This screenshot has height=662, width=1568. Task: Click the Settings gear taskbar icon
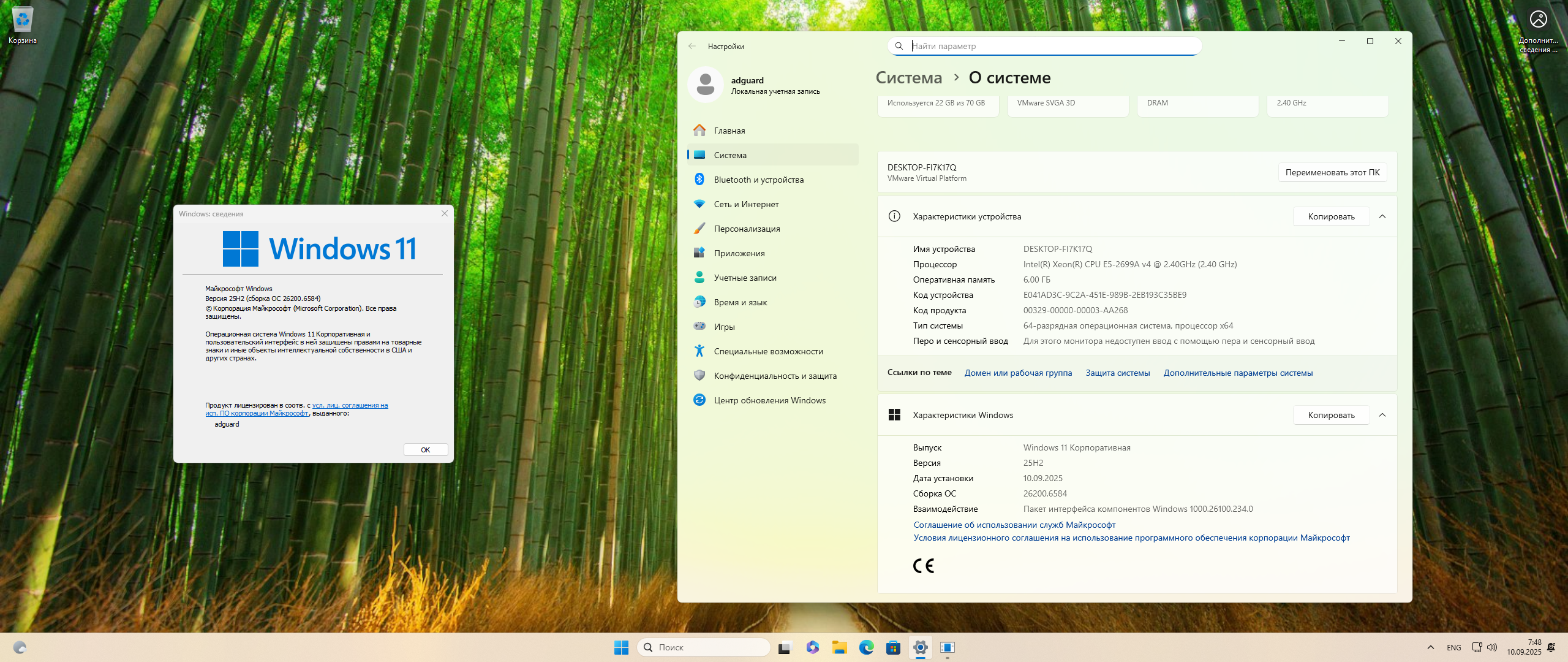(x=920, y=647)
